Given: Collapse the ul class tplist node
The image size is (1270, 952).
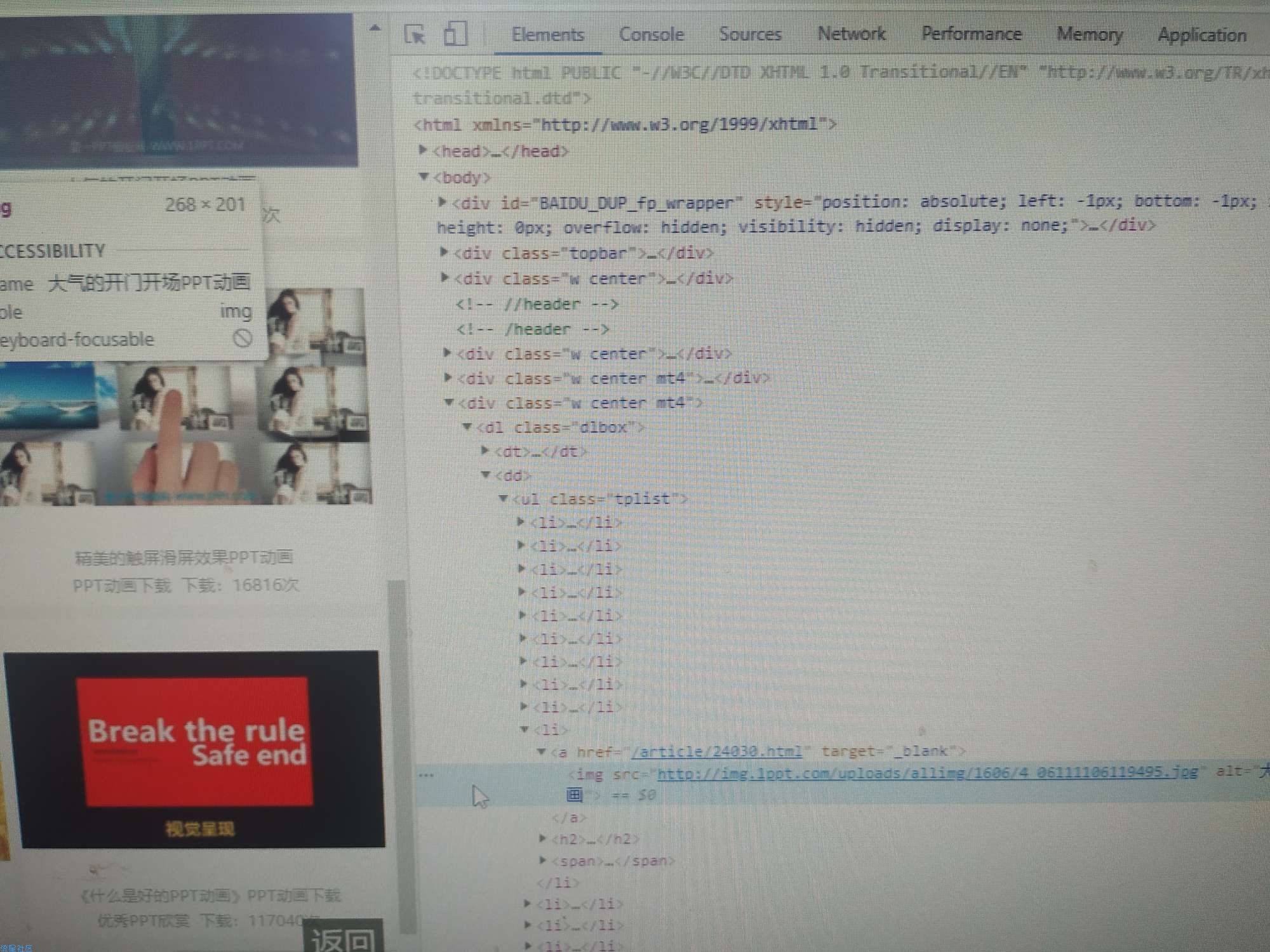Looking at the screenshot, I should pos(504,498).
